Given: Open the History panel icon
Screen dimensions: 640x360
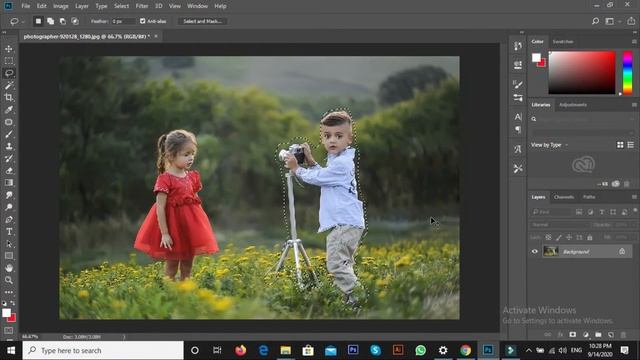Looking at the screenshot, I should [518, 46].
